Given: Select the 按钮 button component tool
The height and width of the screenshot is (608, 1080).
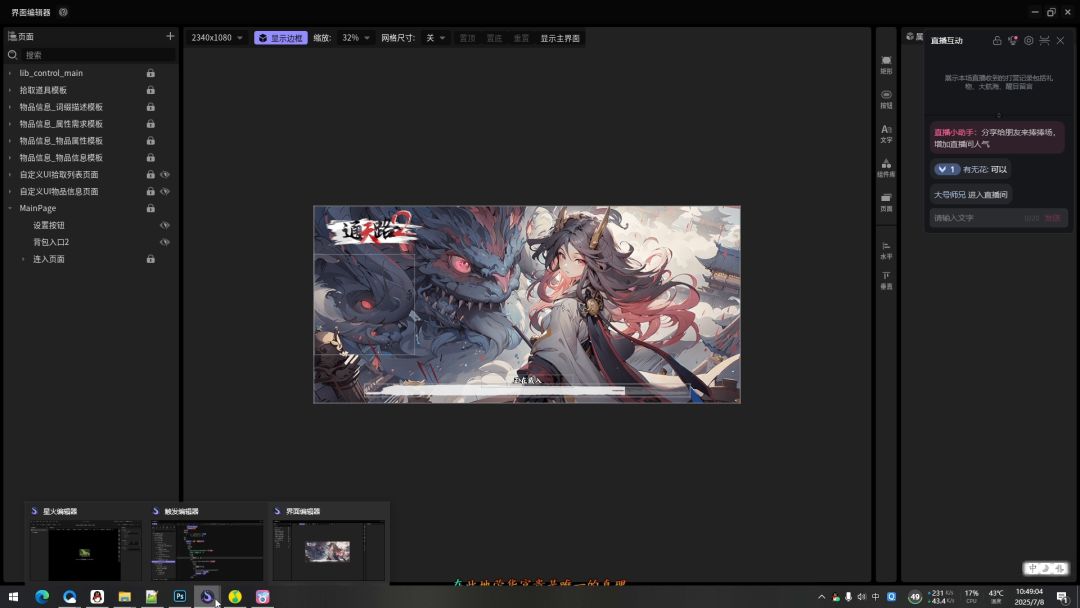Looking at the screenshot, I should point(886,98).
